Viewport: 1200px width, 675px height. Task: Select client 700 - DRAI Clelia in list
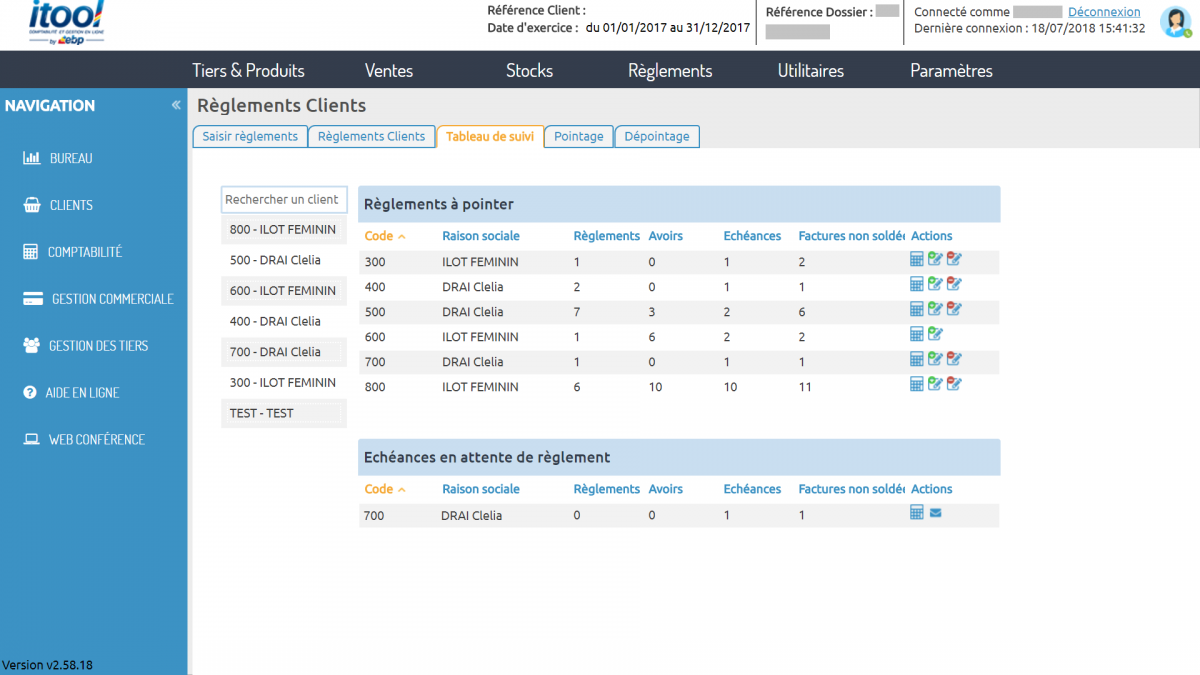(284, 352)
